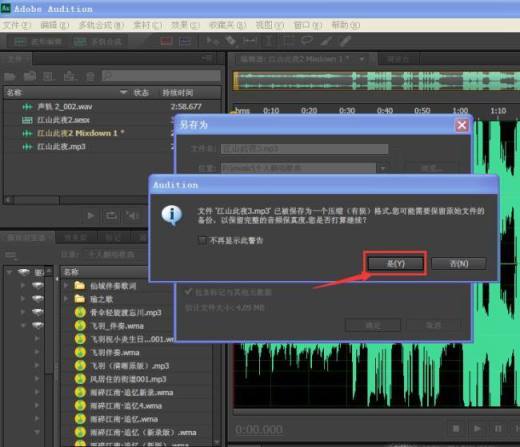Click trash close-file icon in Files panel
The width and height of the screenshot is (520, 447).
click(x=90, y=77)
